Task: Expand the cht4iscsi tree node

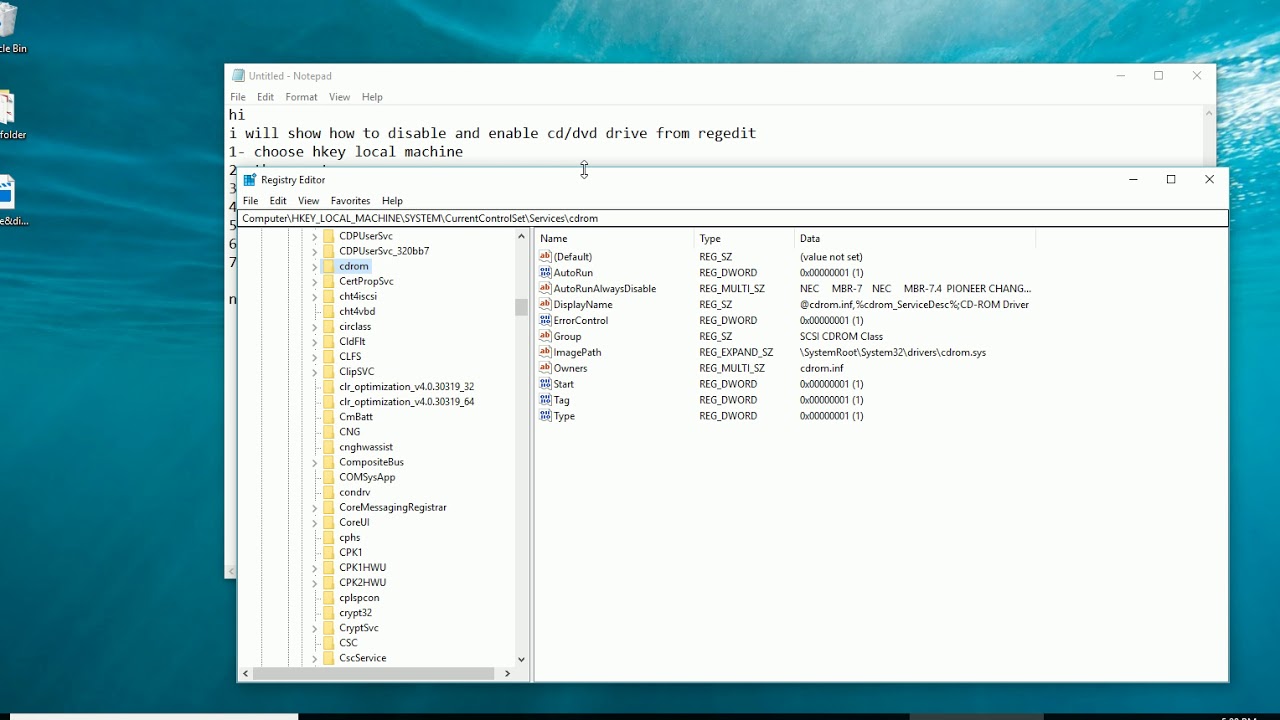Action: click(314, 297)
